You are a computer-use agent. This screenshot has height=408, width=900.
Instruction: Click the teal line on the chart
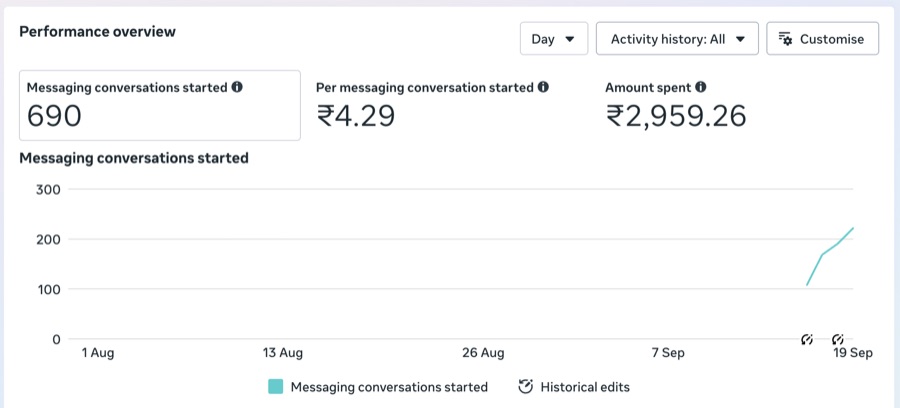tap(830, 256)
